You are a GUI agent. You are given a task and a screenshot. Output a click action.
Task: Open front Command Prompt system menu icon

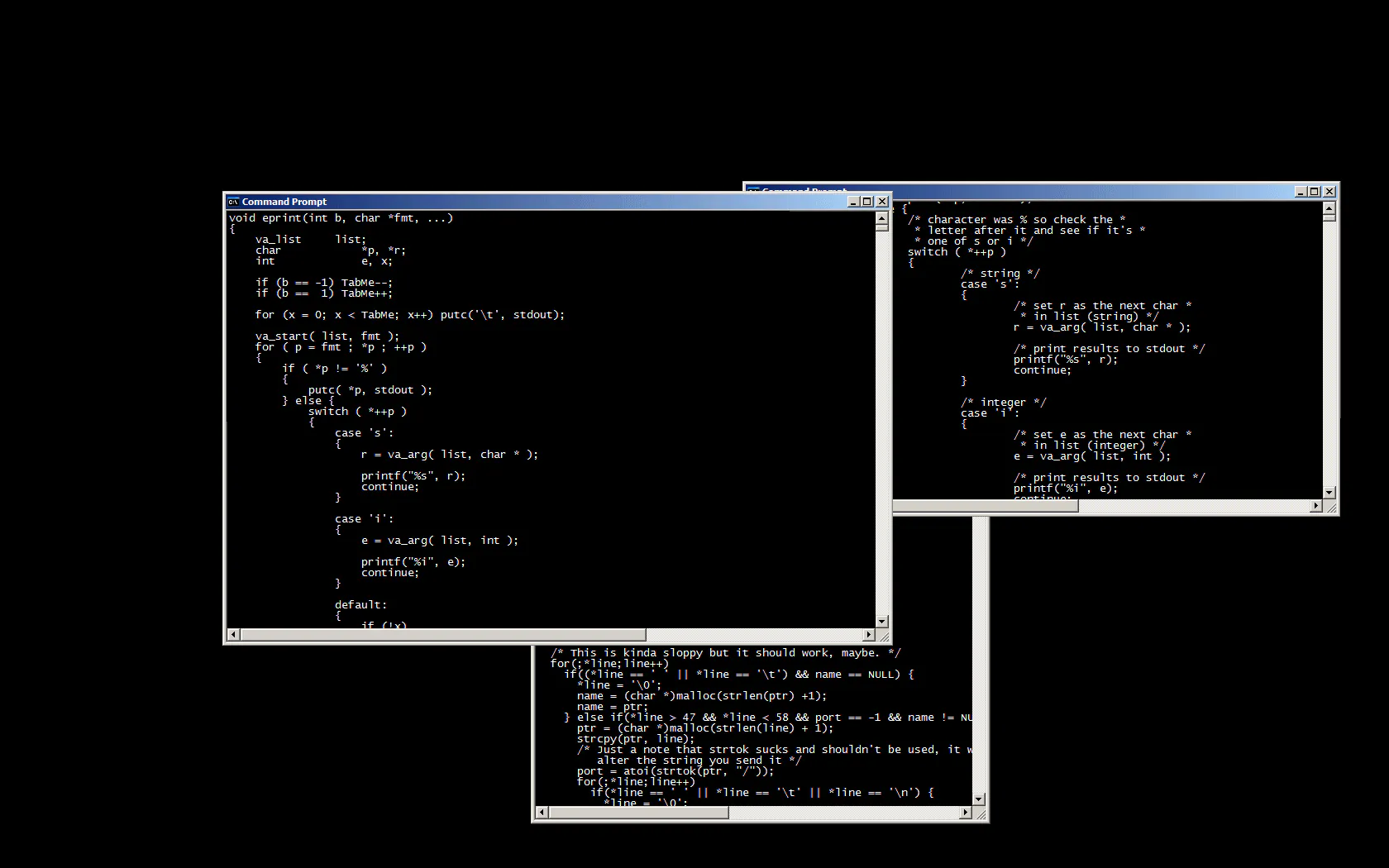point(233,202)
